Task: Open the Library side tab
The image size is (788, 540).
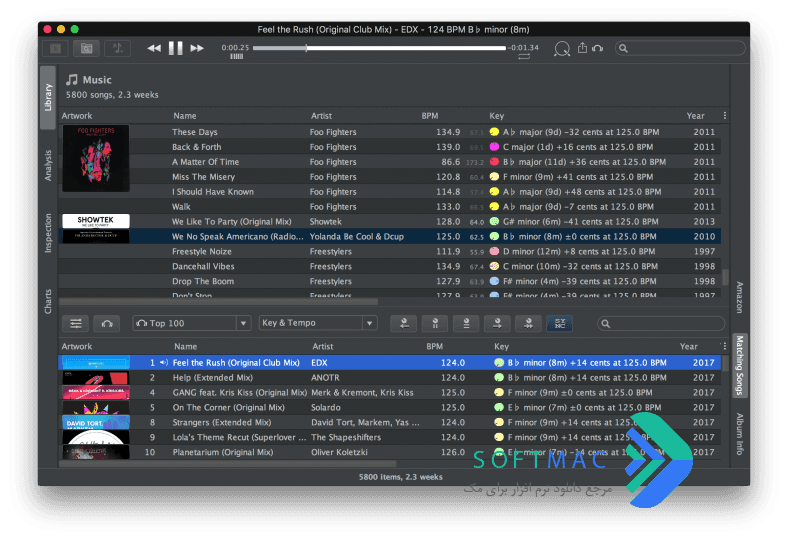Action: (x=48, y=97)
